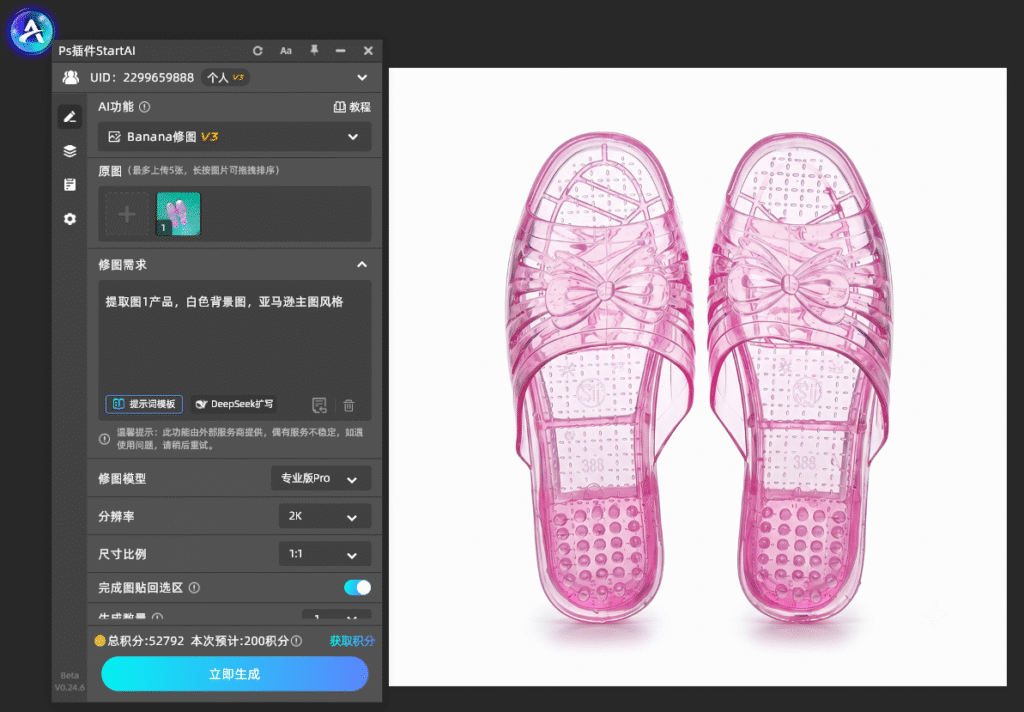The width and height of the screenshot is (1024, 712).
Task: Click the UID: 2299659888 text
Action: coord(142,78)
